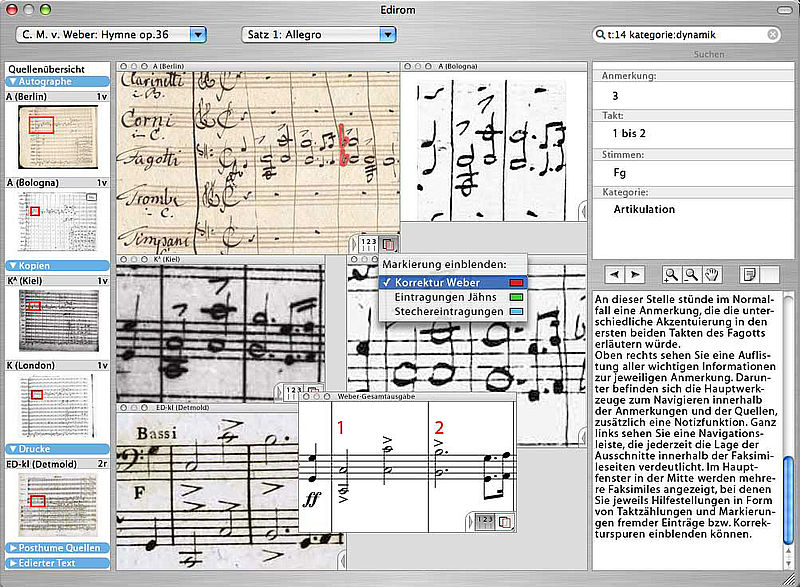Click the zoom in magnifier
Viewport: 800px width, 587px height.
pos(669,274)
